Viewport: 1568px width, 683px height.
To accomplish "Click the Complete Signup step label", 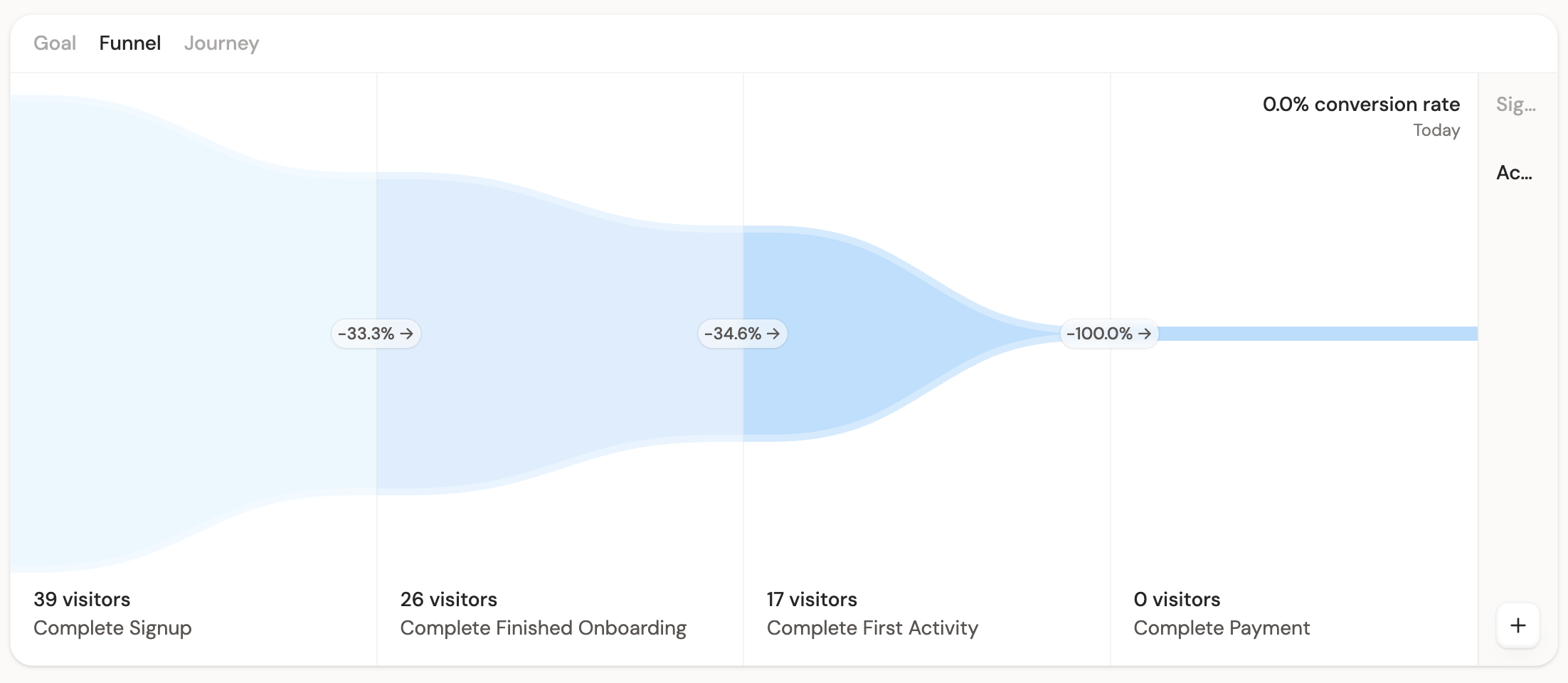I will (x=112, y=628).
